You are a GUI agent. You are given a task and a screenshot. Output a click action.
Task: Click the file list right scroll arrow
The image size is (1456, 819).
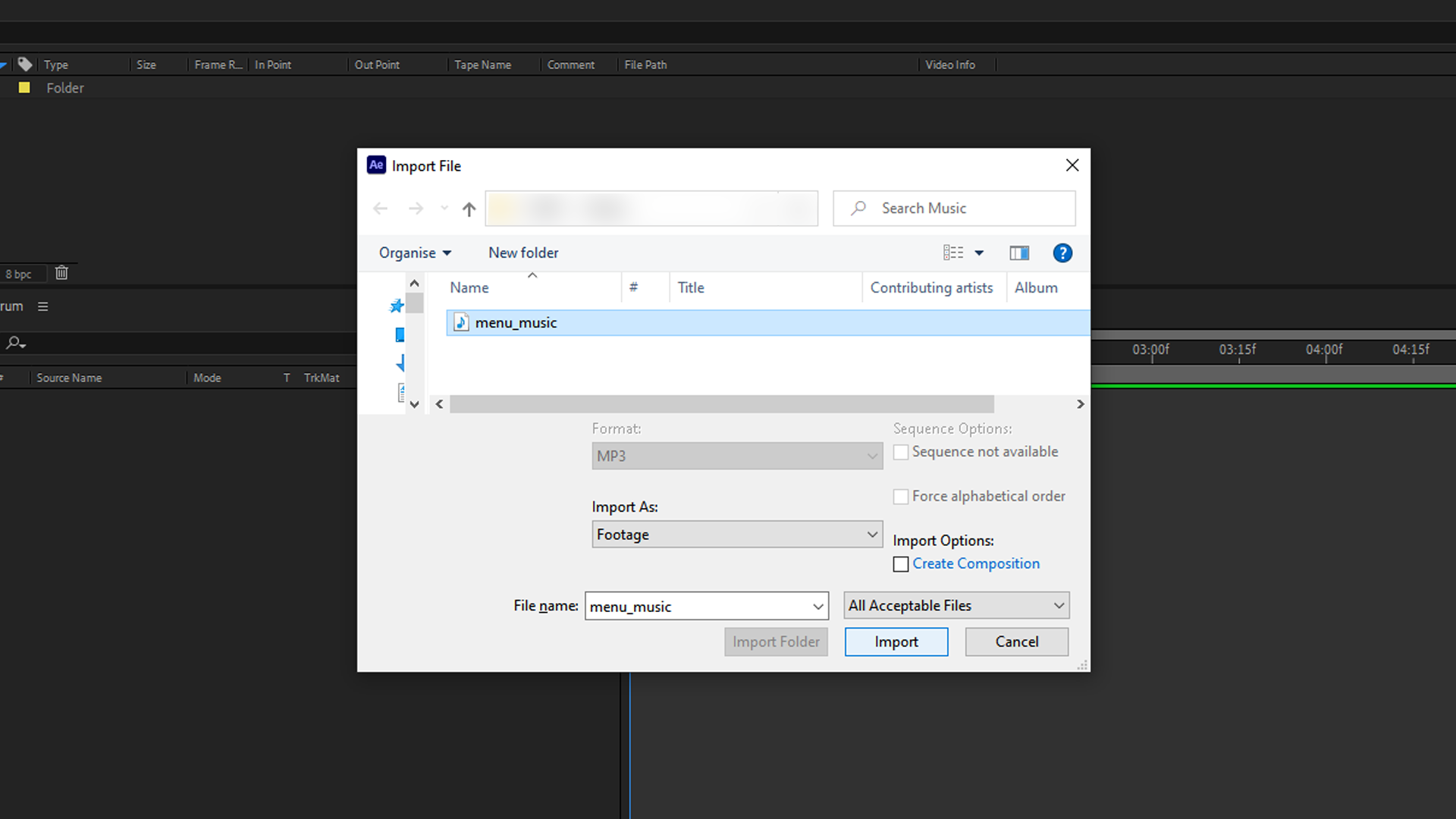pyautogui.click(x=1081, y=405)
